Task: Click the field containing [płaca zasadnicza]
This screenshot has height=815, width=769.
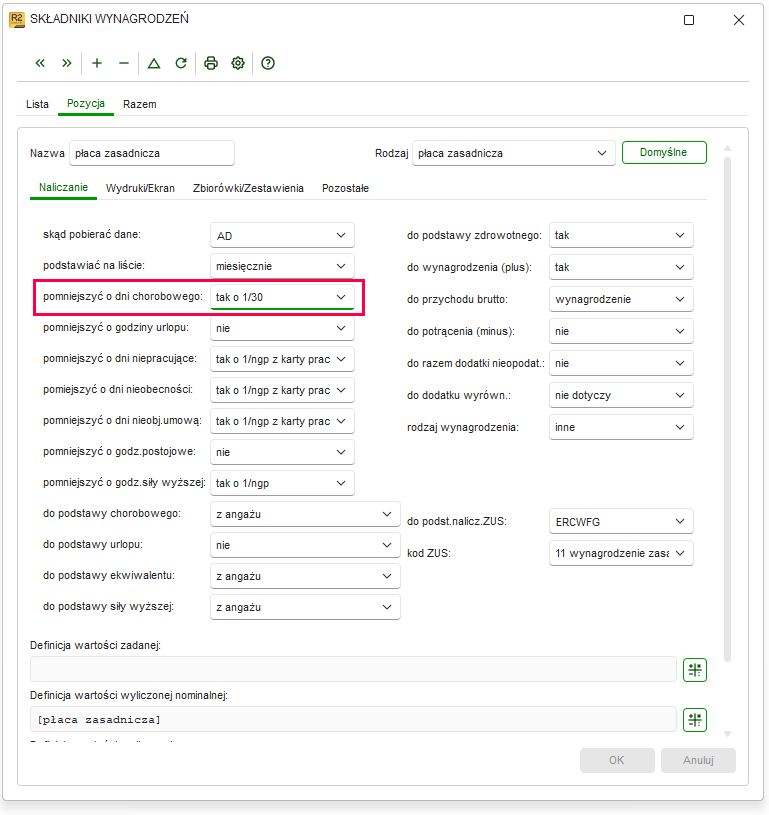Action: click(x=353, y=720)
